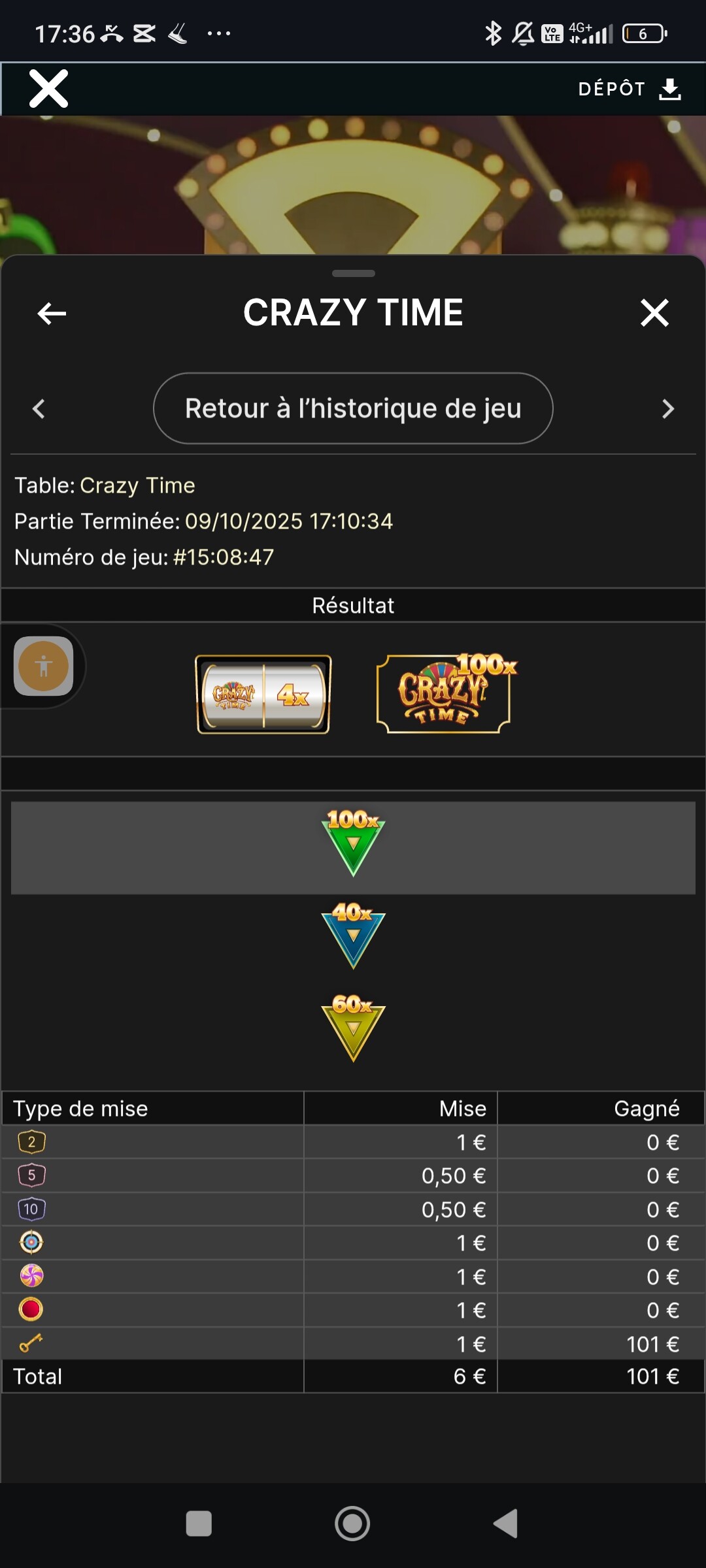Tap the accessibility figure icon
The image size is (706, 1568).
tap(43, 666)
